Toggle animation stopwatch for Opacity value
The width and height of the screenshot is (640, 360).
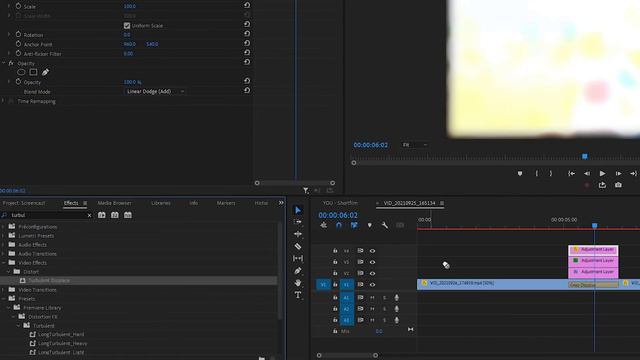click(x=18, y=82)
